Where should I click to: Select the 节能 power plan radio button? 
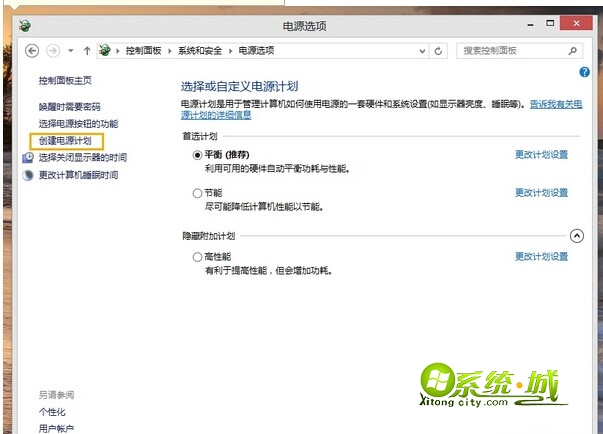point(197,193)
